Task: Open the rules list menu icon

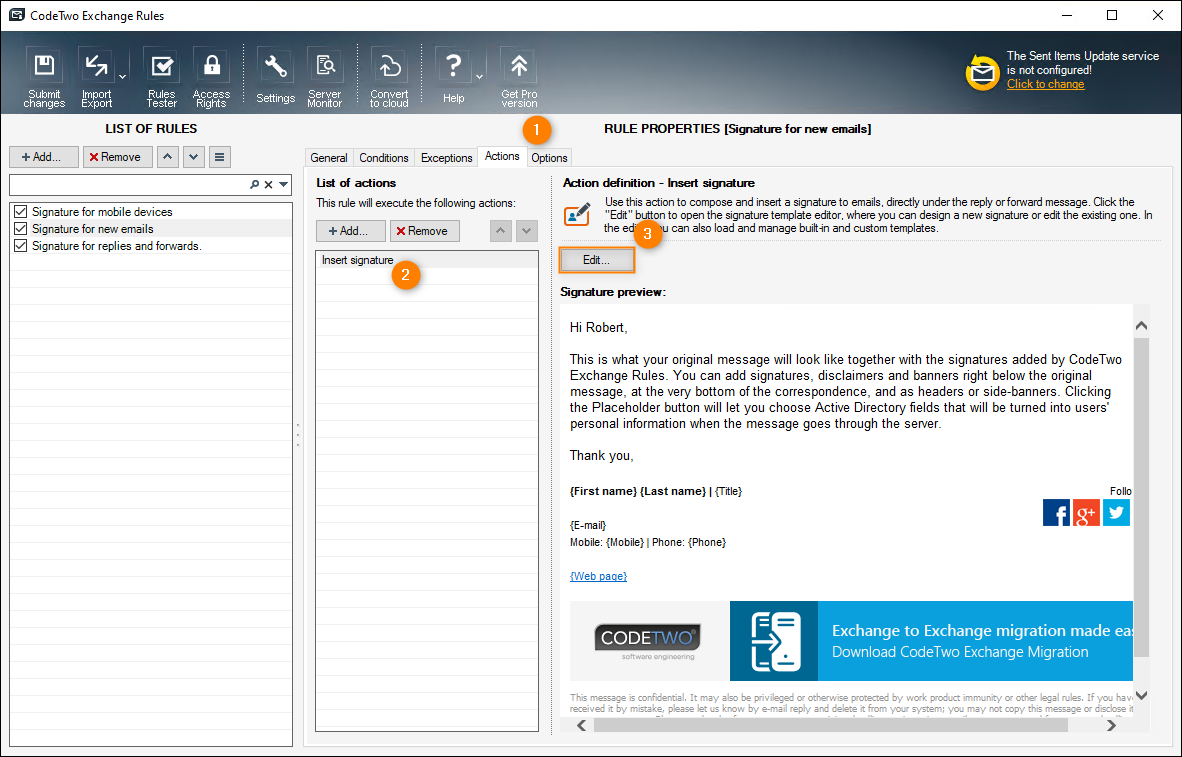Action: point(219,157)
